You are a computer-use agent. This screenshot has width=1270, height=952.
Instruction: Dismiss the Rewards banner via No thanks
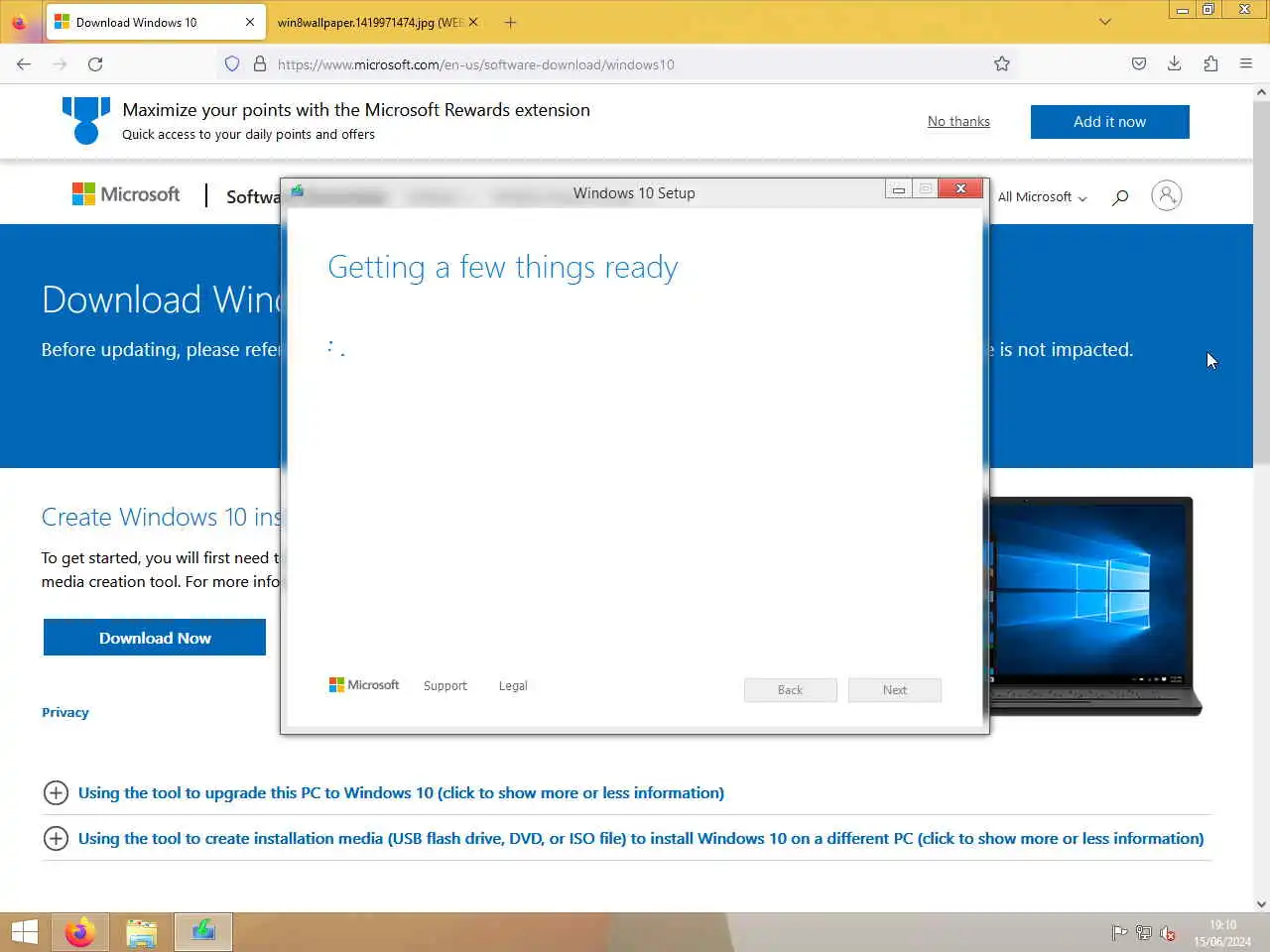click(958, 121)
